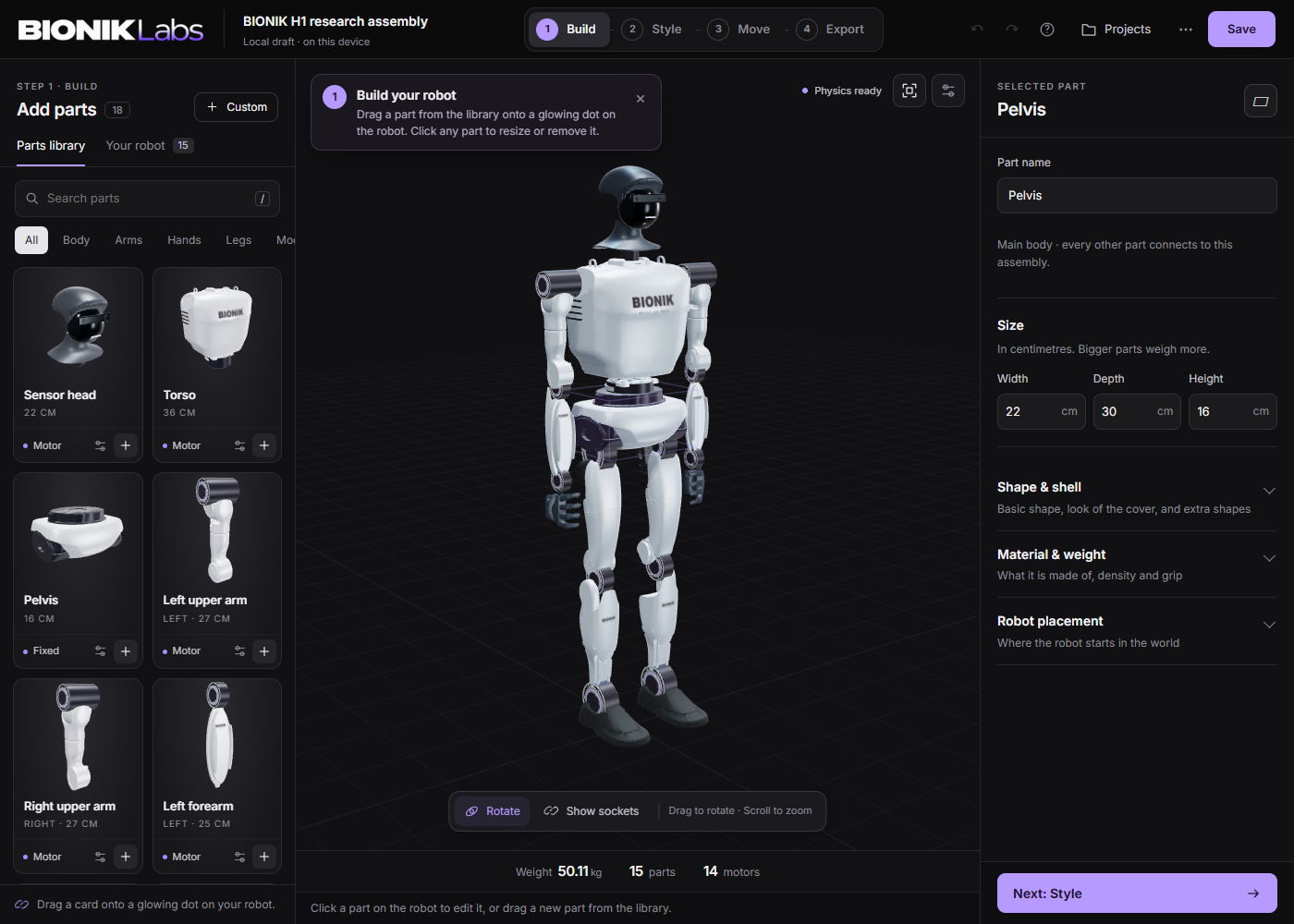Click the Weight 50.11 kg readout

coord(558,871)
